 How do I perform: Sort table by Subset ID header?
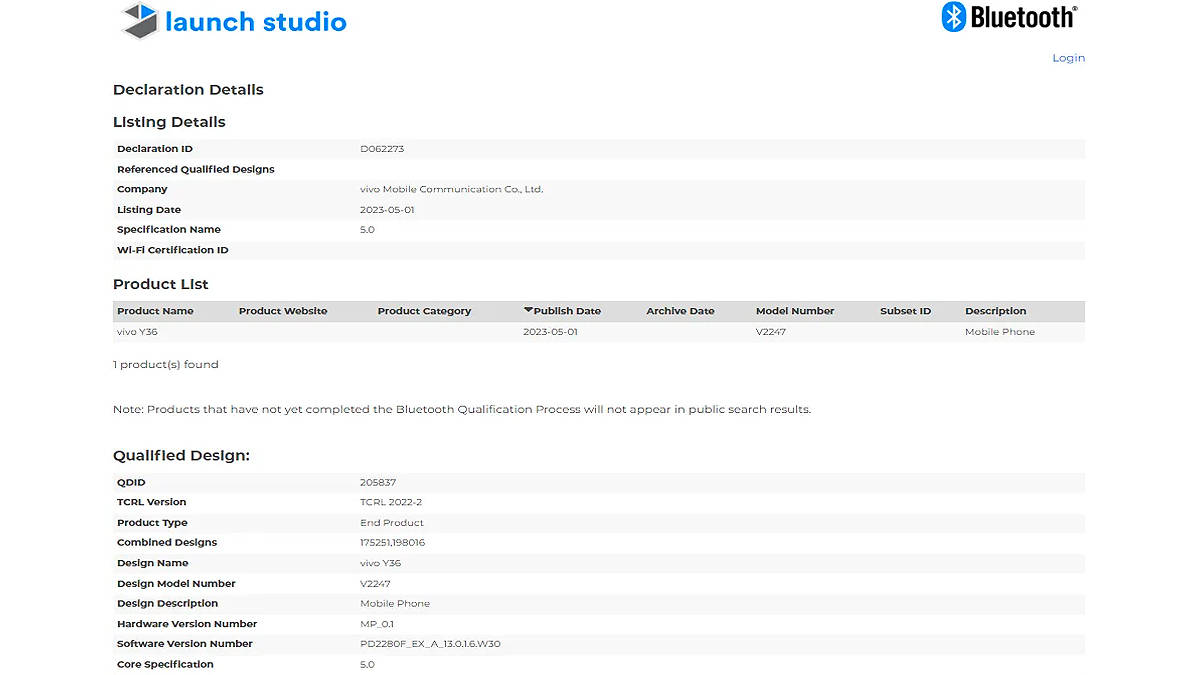905,311
